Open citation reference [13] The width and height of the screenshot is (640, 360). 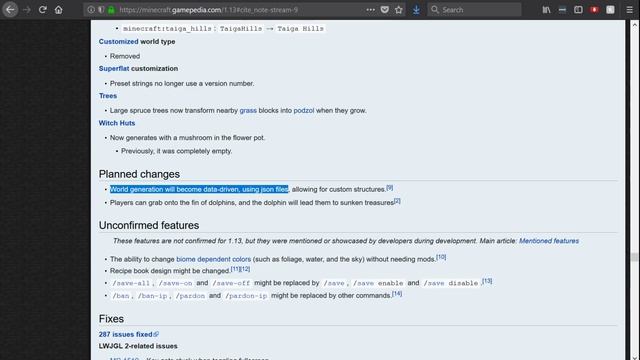[x=487, y=281]
